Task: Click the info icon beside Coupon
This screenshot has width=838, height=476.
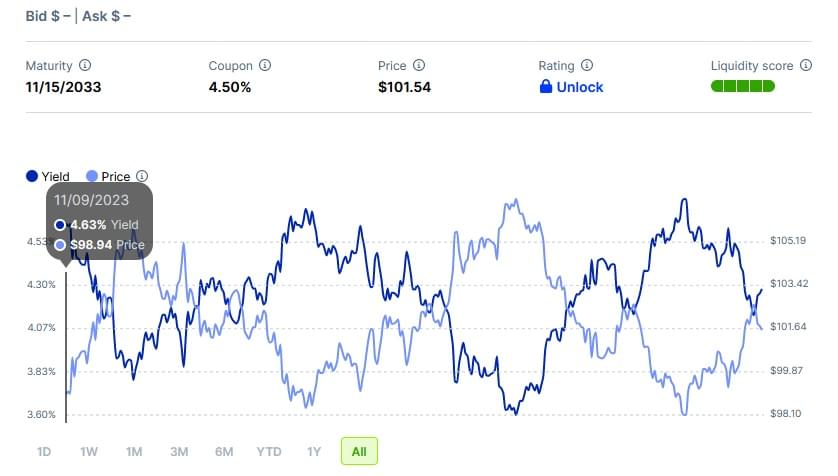Action: (265, 65)
